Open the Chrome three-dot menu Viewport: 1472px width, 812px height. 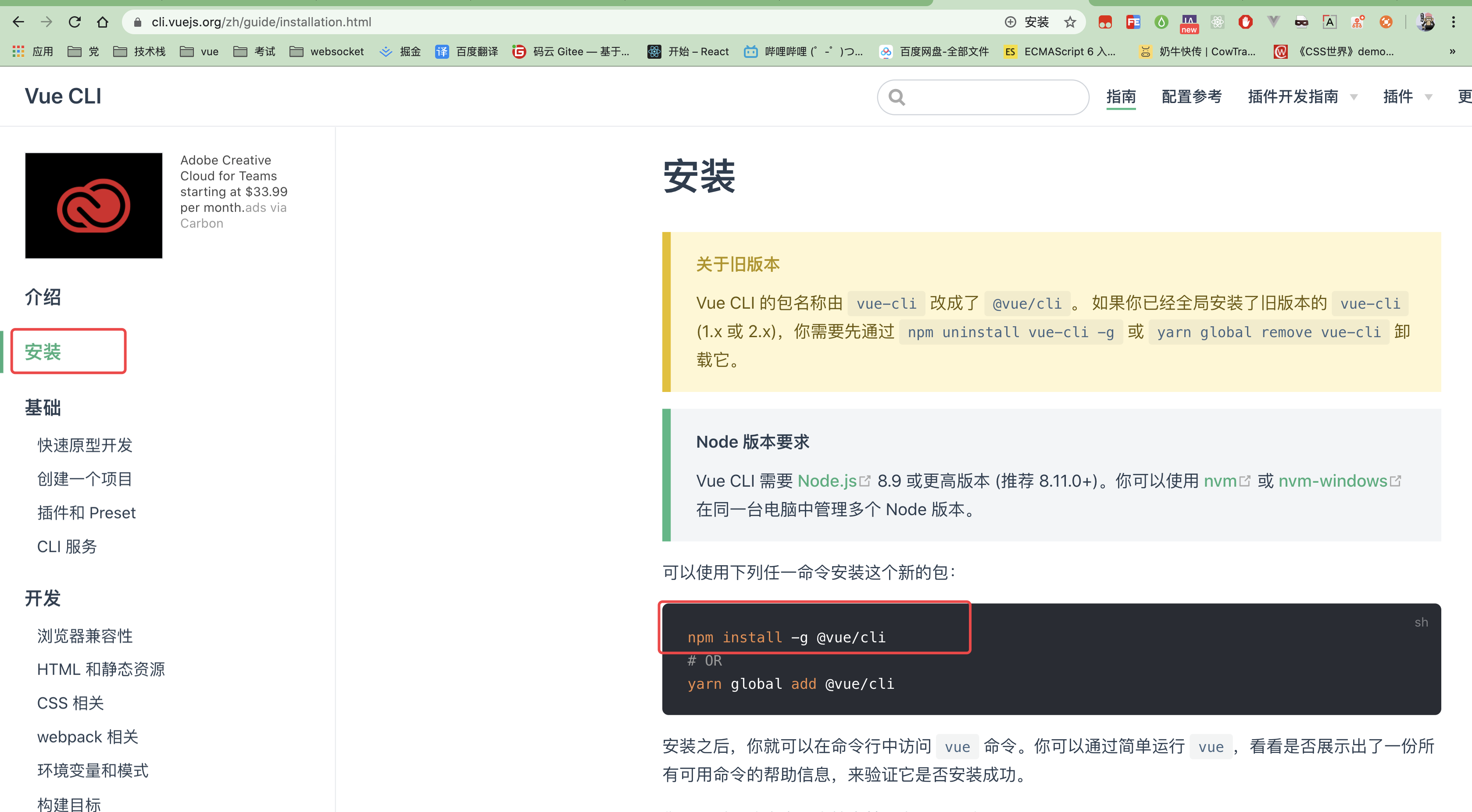[x=1453, y=22]
